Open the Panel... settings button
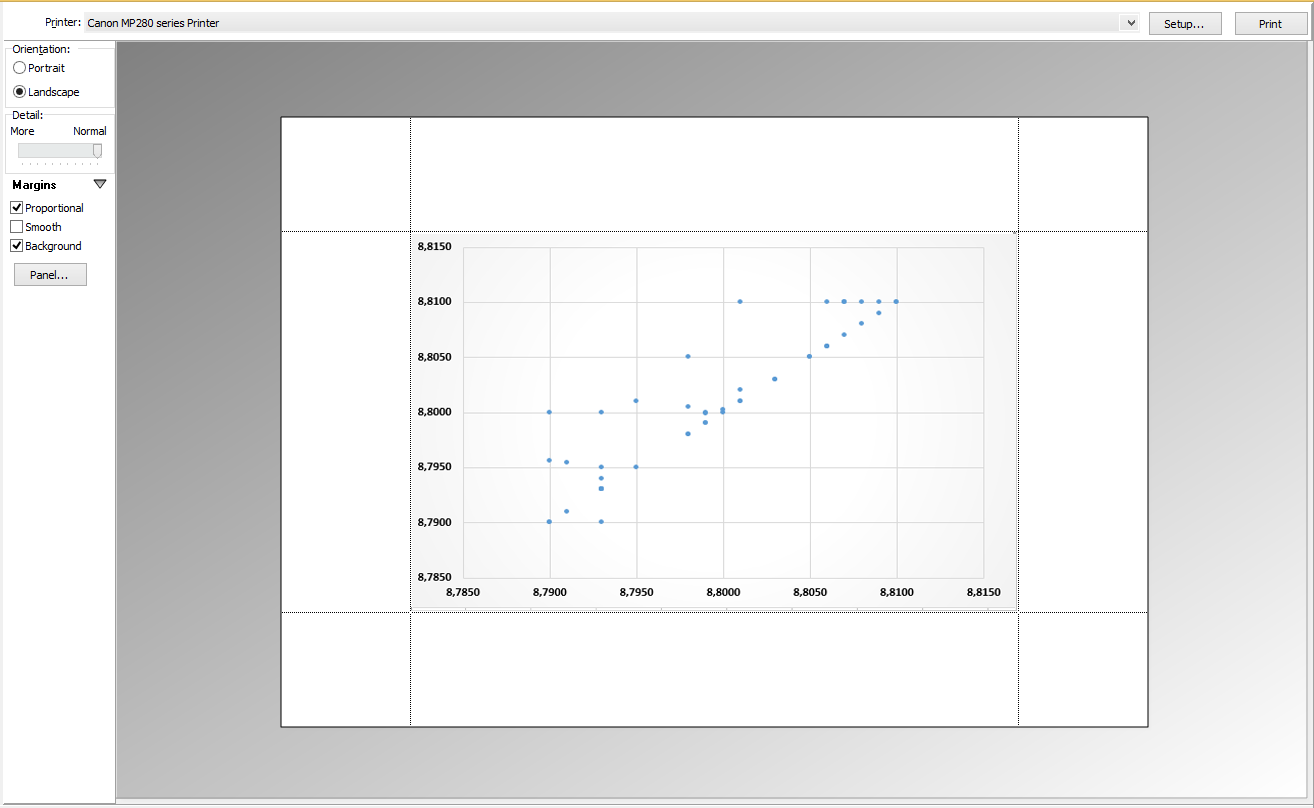Image resolution: width=1314 pixels, height=808 pixels. pos(50,275)
